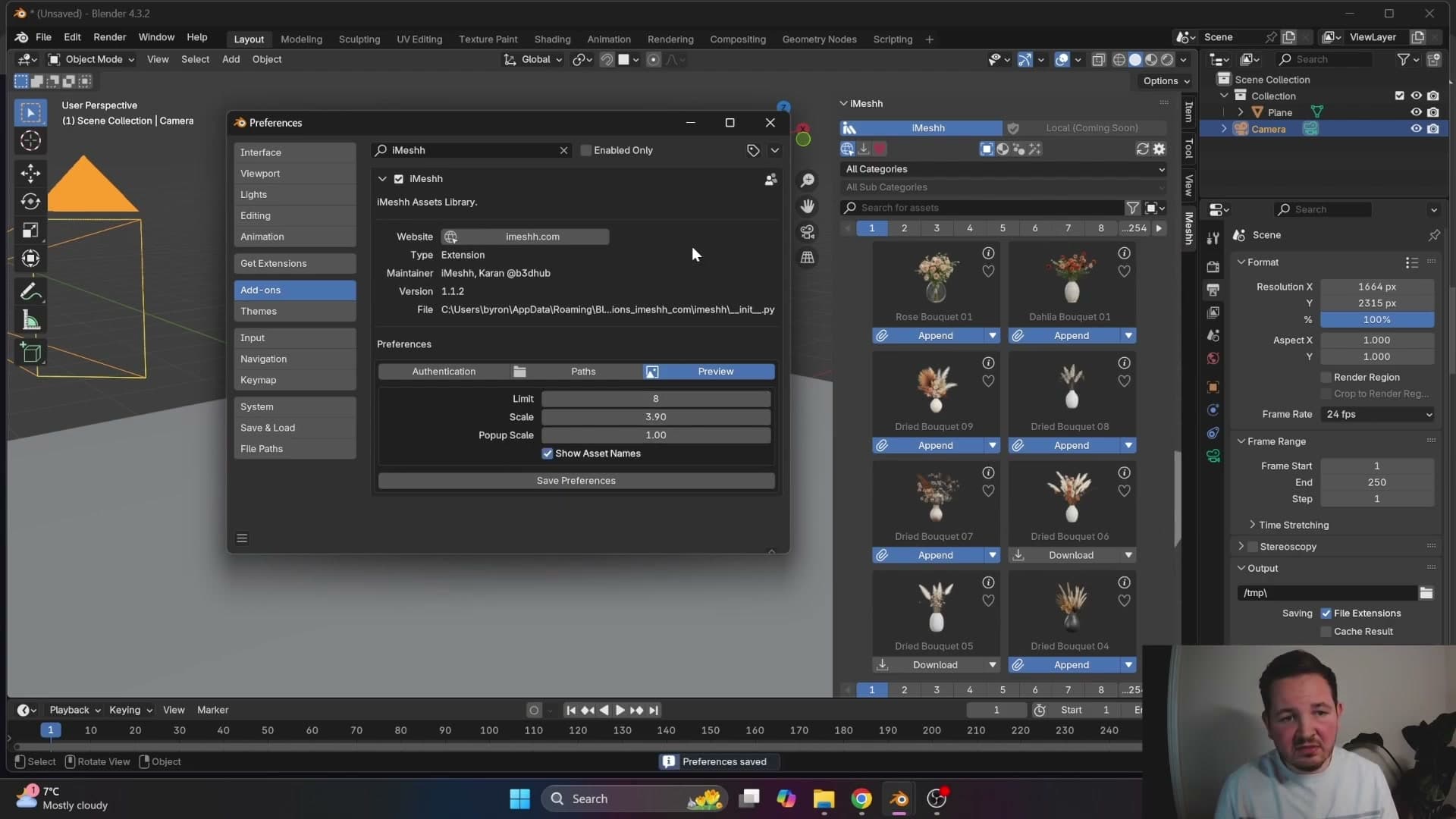The width and height of the screenshot is (1456, 819).
Task: Uncheck Show Asset Names
Action: click(x=548, y=453)
